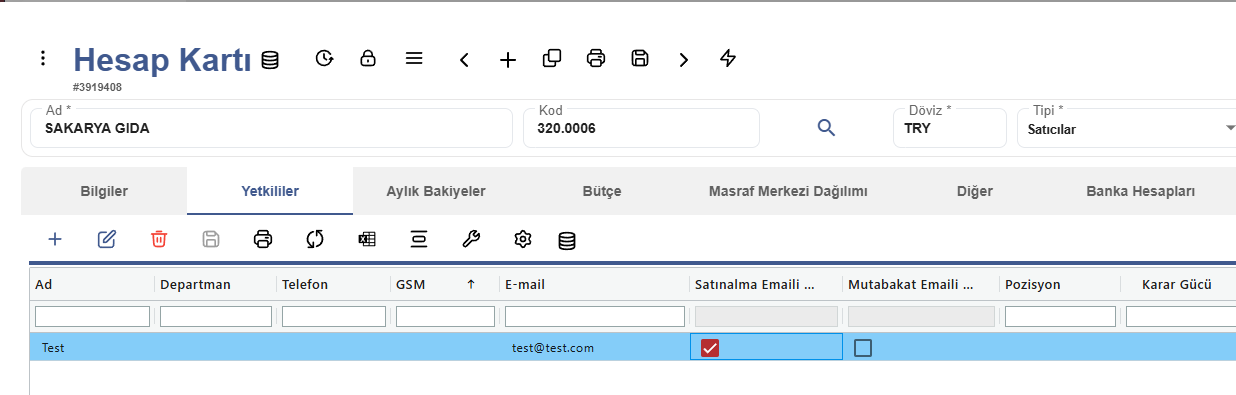Uncheck Satınalma Emaili checkbox for Test
Screen dimensions: 1236x395
(710, 348)
